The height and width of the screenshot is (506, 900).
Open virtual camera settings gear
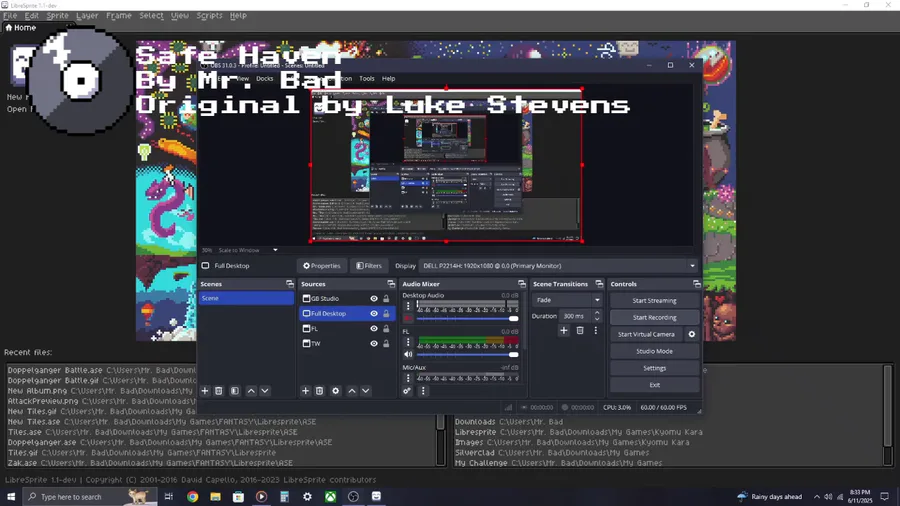[x=692, y=334]
